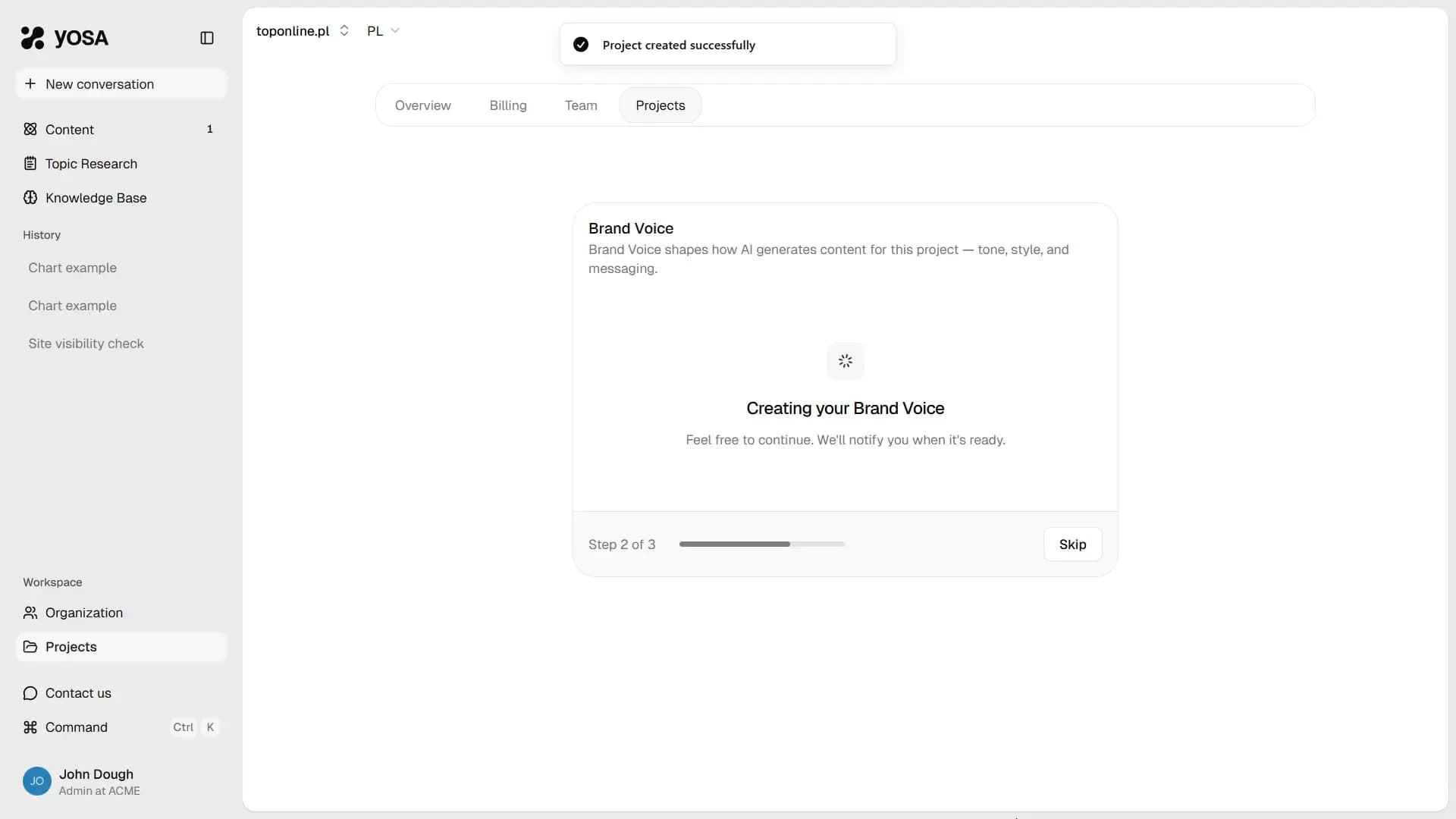The width and height of the screenshot is (1456, 819).
Task: Open the Site visibility check conversation
Action: click(x=86, y=344)
